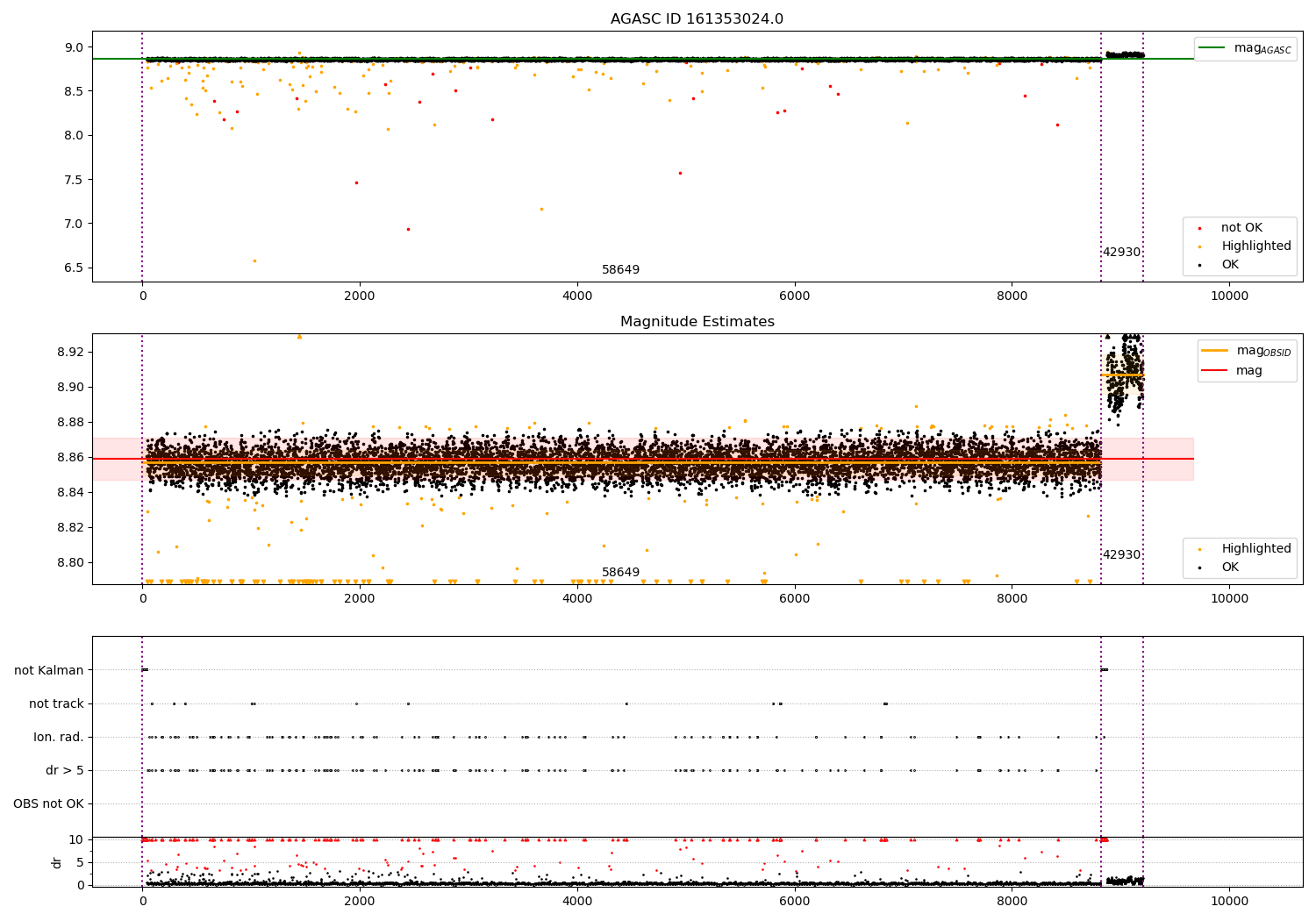Click 'Highlighted' legend entry in Magnitude Estimates plot
1316x921 pixels.
point(1256,549)
